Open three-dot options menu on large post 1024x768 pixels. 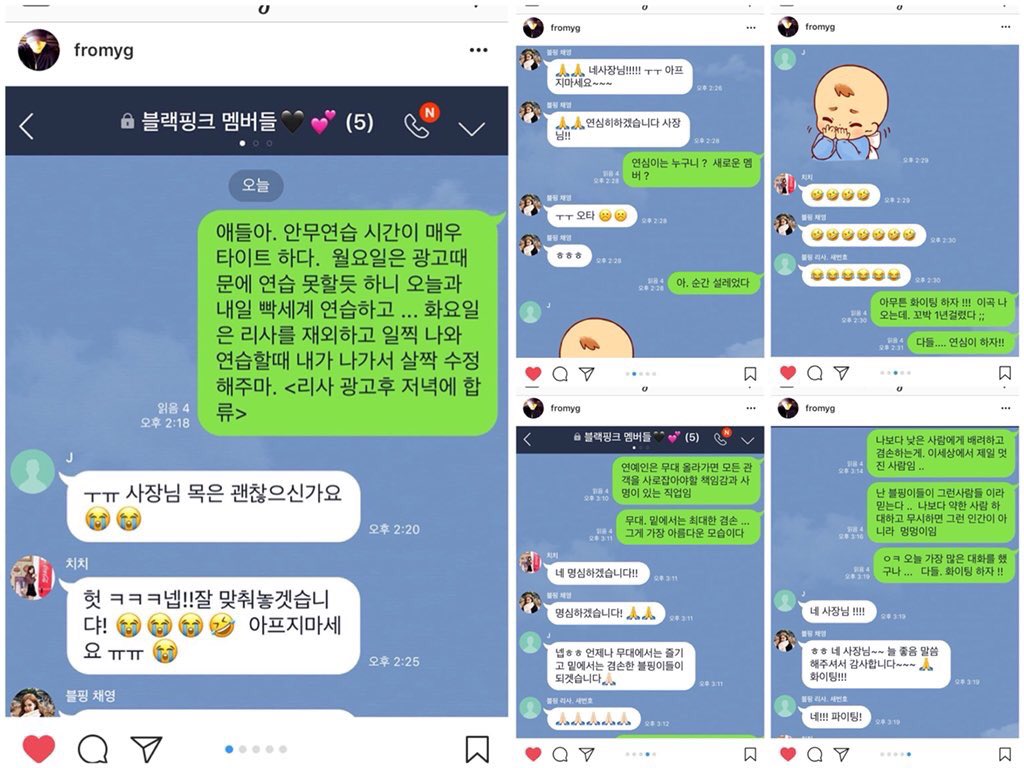click(x=478, y=50)
